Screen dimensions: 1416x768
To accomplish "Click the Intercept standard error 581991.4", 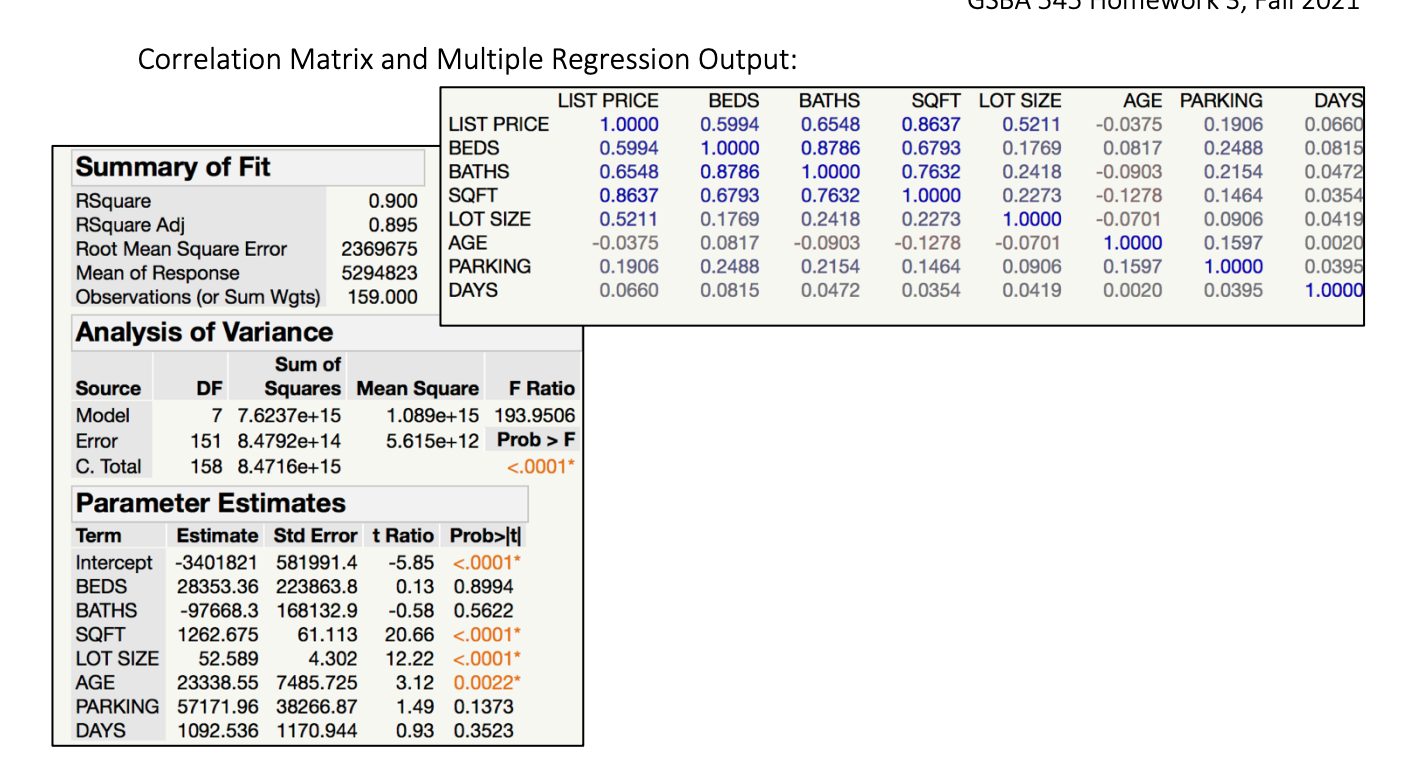I will [x=316, y=562].
